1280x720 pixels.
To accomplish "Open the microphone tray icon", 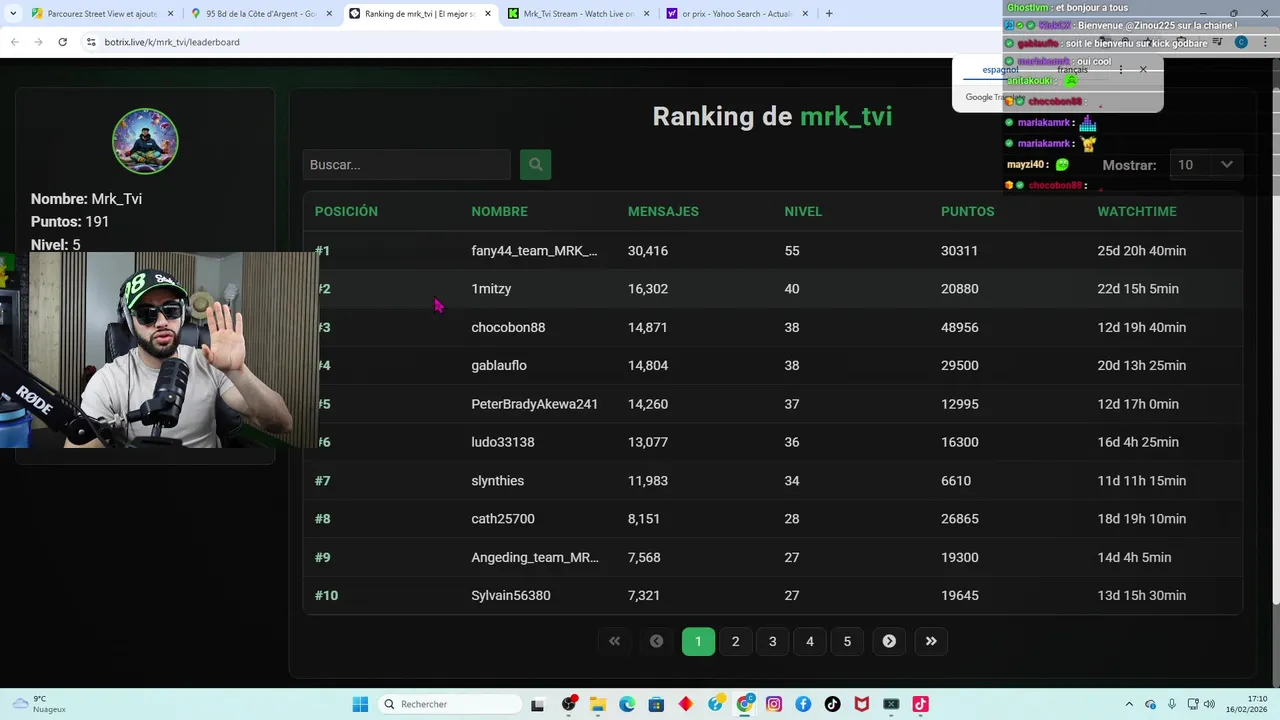I will (1171, 704).
